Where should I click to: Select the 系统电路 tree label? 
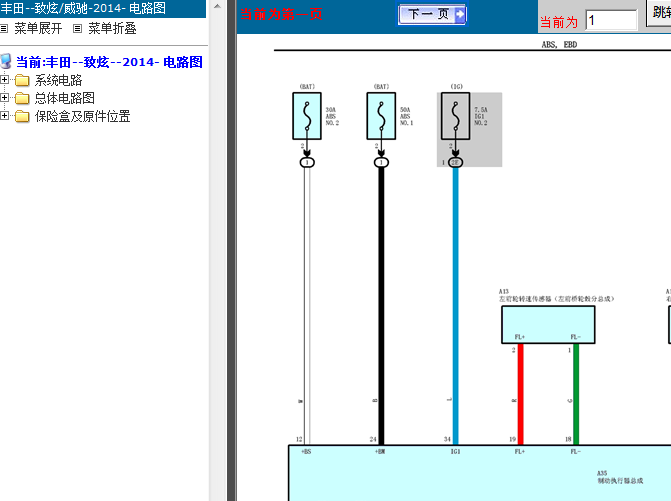58,80
